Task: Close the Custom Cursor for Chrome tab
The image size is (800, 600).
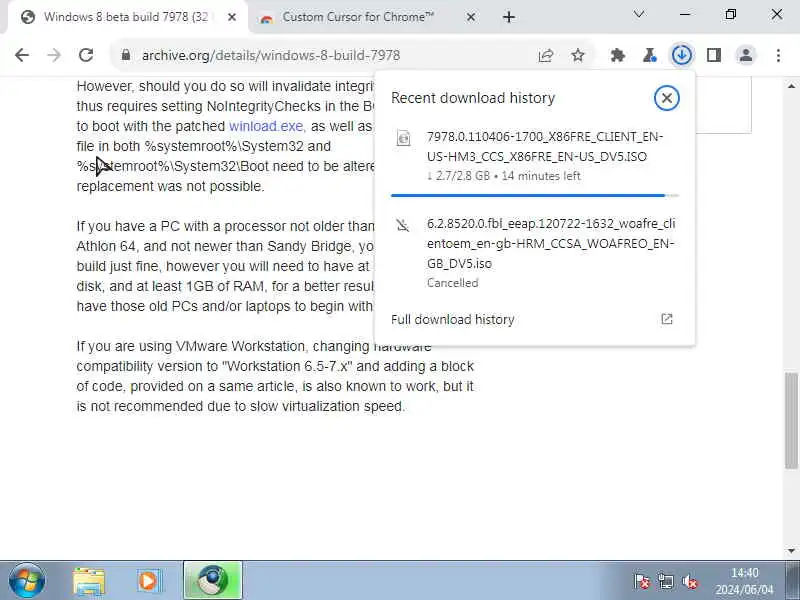Action: [x=471, y=17]
